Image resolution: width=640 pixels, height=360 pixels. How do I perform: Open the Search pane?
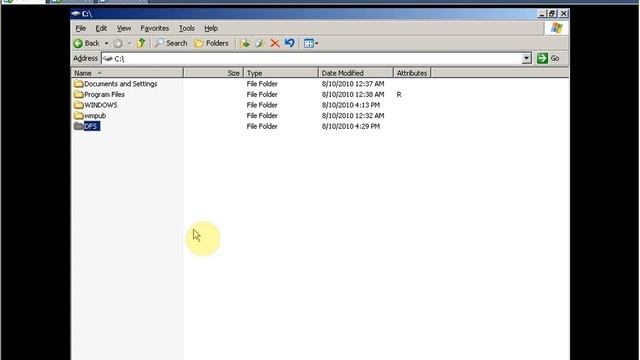(171, 43)
